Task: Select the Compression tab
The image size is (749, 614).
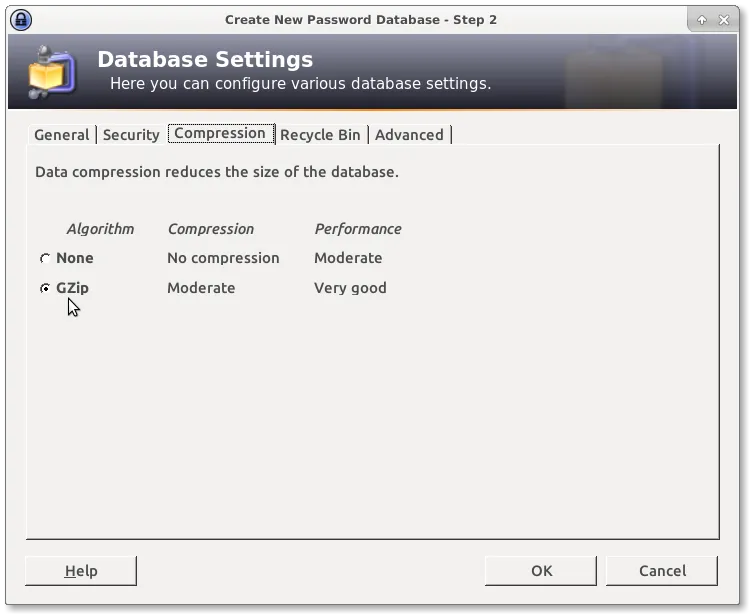Action: click(220, 133)
